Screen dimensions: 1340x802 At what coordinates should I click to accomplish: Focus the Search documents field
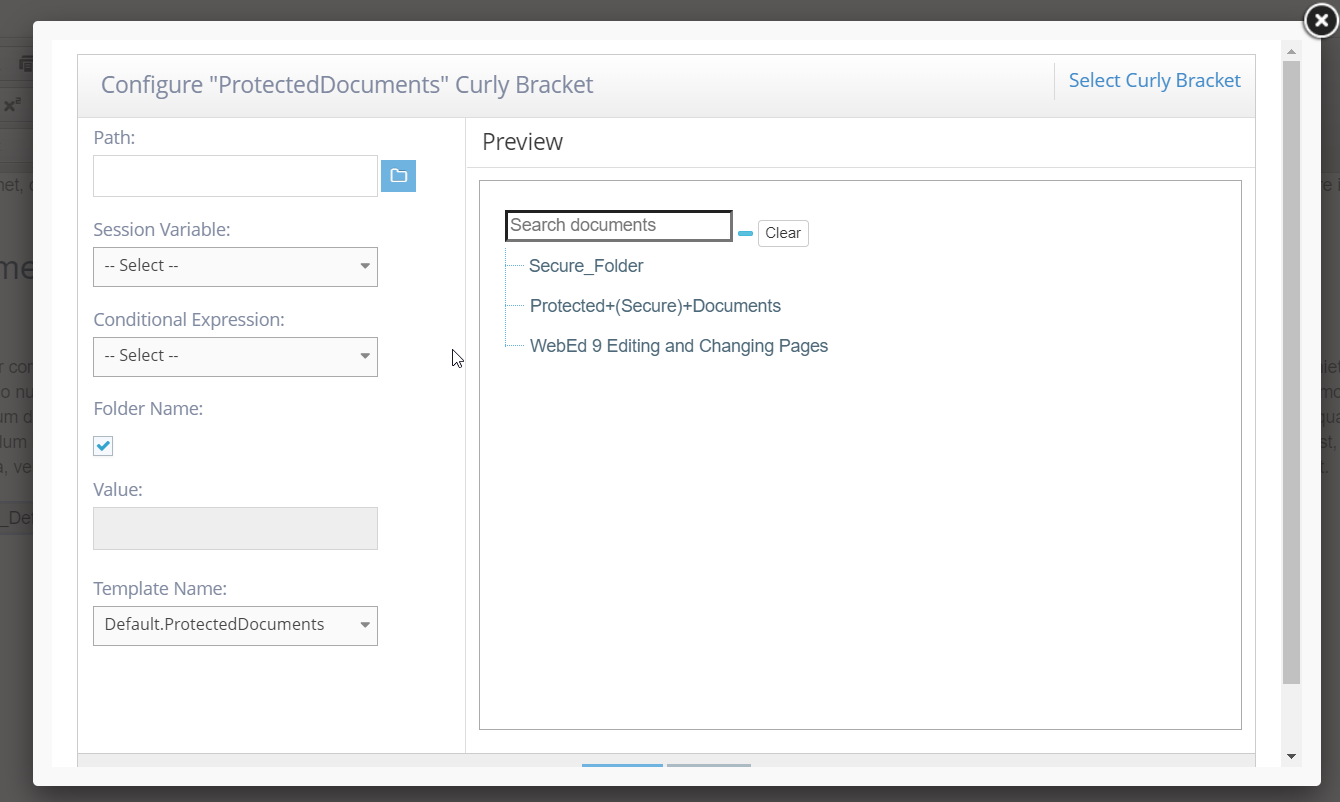tap(618, 226)
